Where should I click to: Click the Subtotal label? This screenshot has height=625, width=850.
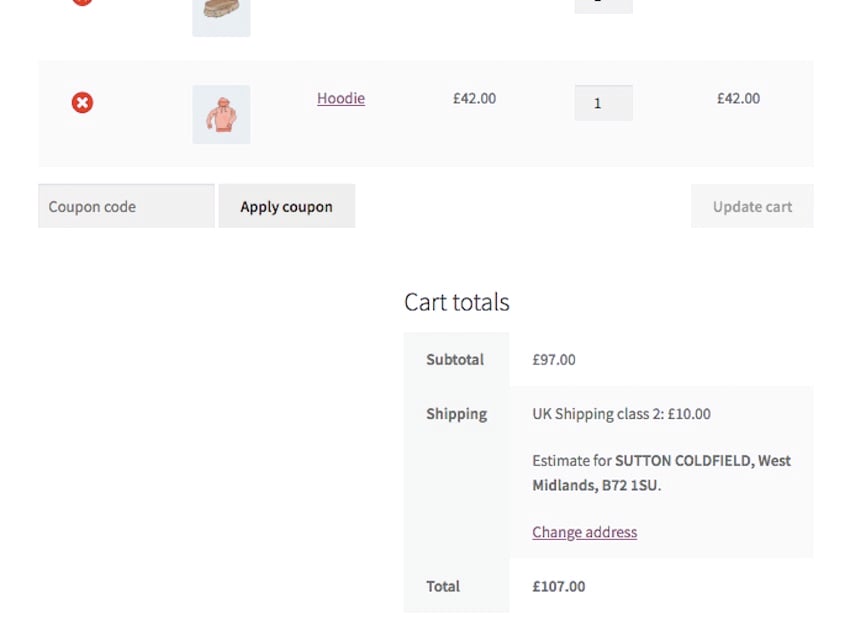click(457, 359)
